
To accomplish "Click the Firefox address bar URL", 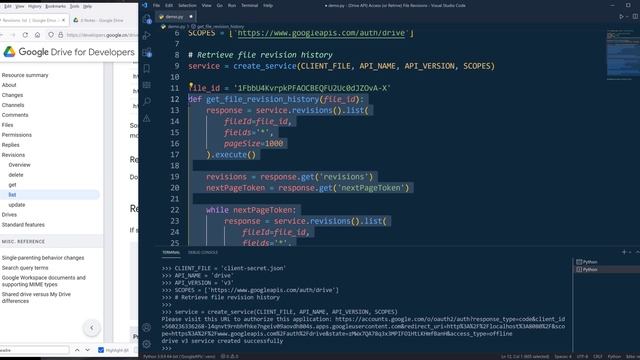I will coord(102,35).
